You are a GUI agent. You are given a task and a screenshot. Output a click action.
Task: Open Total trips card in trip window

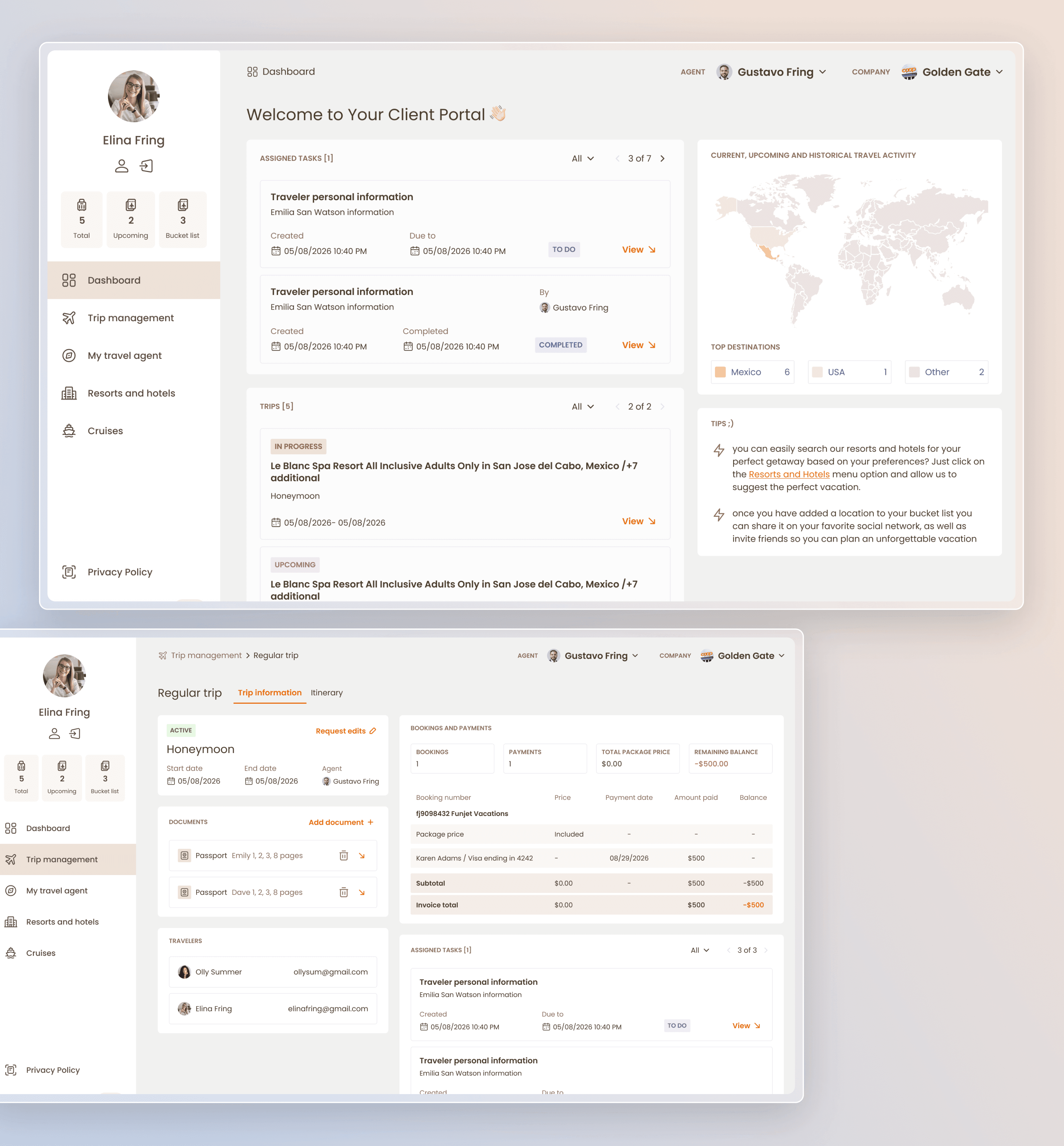(21, 777)
